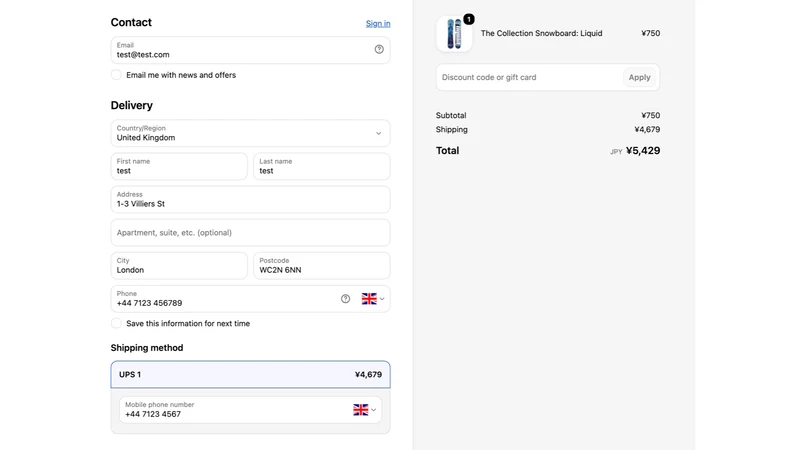Viewport: 800px width, 450px height.
Task: Click the Apartment, suite, etc. field
Action: [251, 233]
